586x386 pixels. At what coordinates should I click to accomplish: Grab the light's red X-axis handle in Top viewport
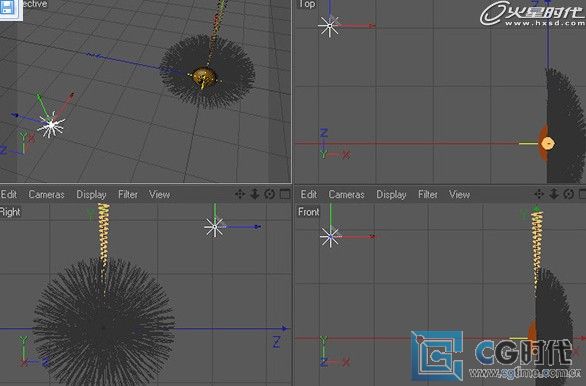[x=371, y=26]
